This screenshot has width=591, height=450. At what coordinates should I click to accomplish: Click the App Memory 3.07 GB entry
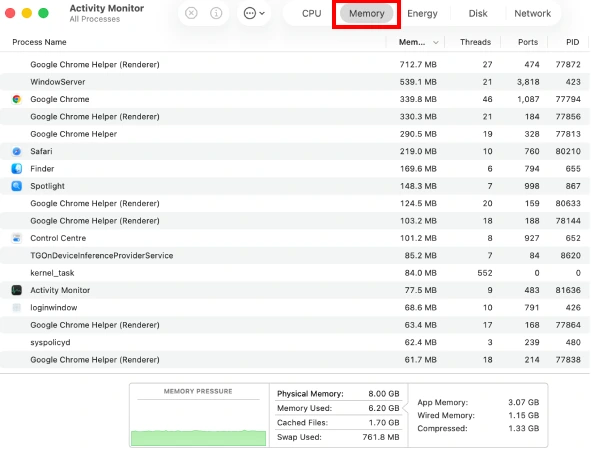pyautogui.click(x=478, y=402)
